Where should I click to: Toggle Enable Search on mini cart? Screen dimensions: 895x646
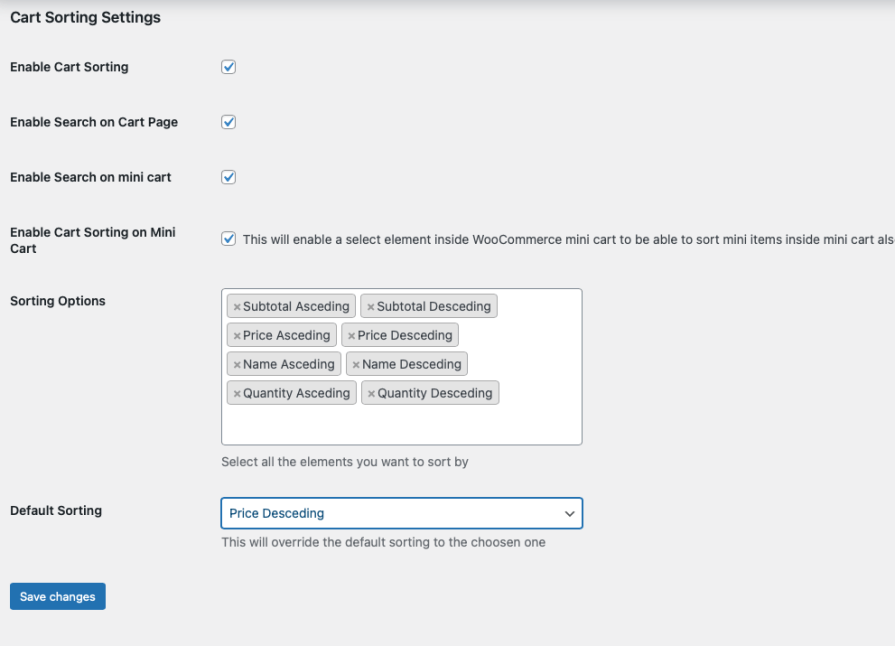click(228, 176)
